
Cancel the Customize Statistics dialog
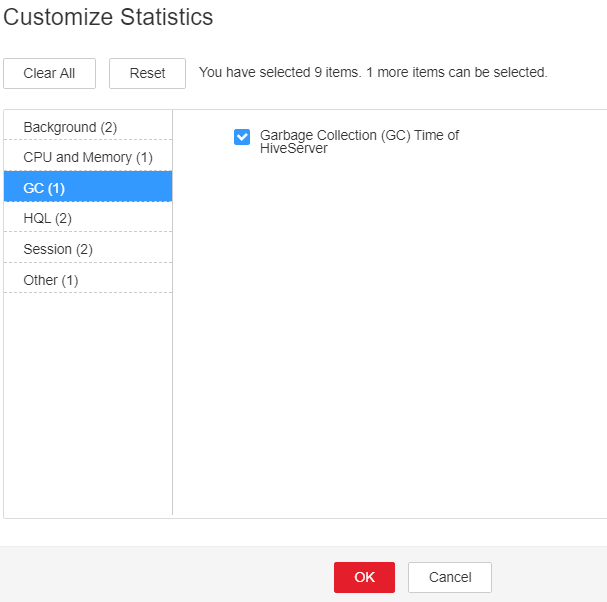tap(450, 577)
